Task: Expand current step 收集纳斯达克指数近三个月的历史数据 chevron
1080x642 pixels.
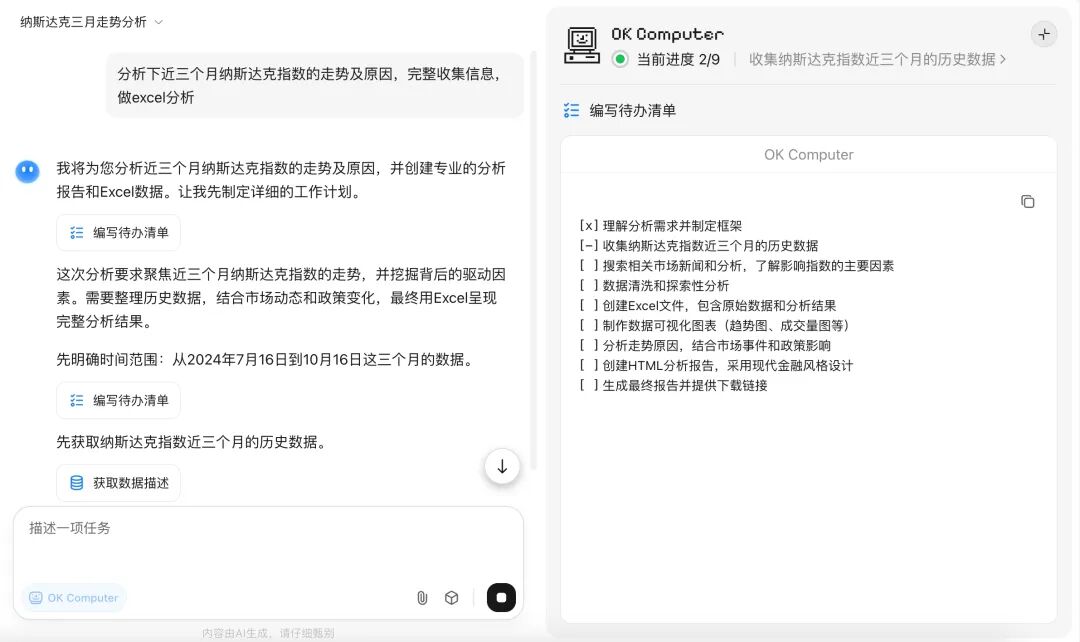Action: click(1003, 59)
